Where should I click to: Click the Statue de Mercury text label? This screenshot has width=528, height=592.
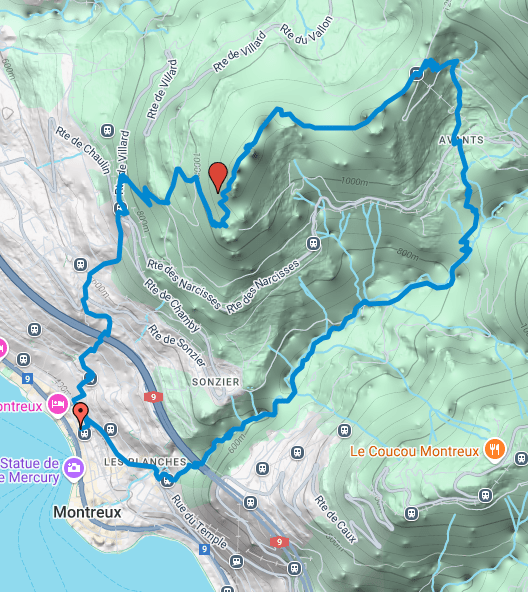[x=29, y=470]
